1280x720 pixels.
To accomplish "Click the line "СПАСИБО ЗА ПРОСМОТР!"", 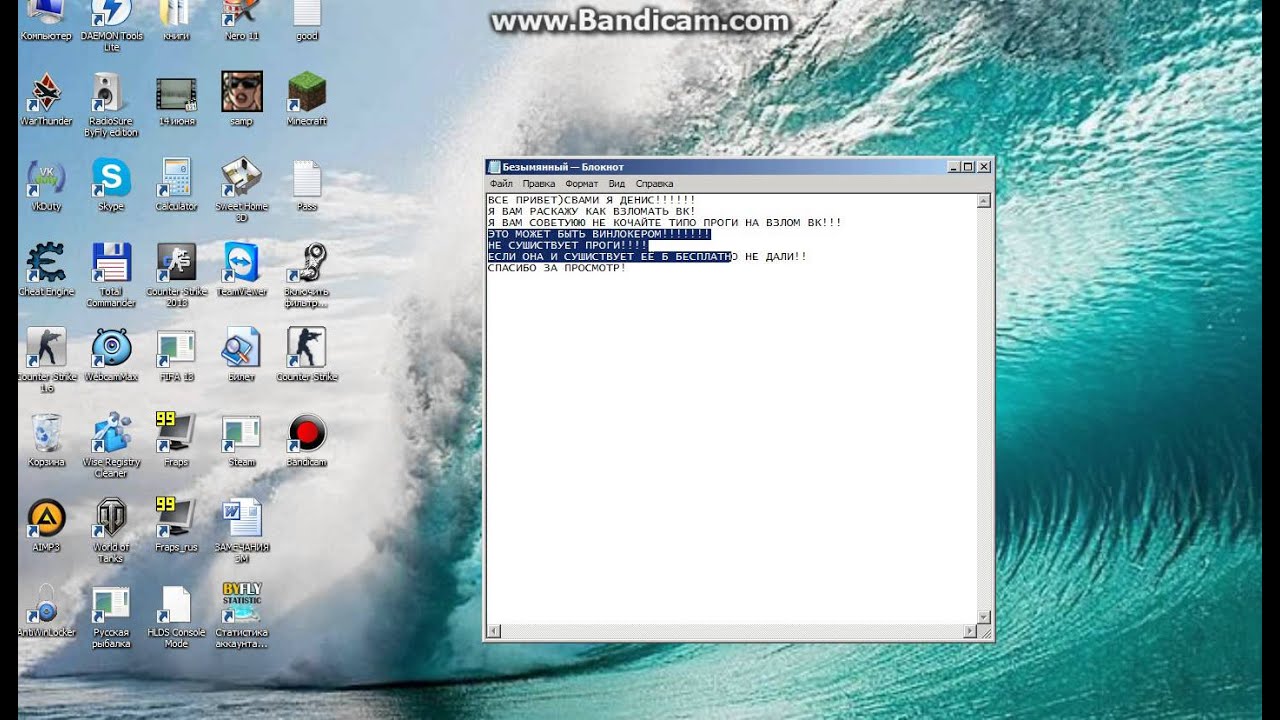I will click(556, 268).
